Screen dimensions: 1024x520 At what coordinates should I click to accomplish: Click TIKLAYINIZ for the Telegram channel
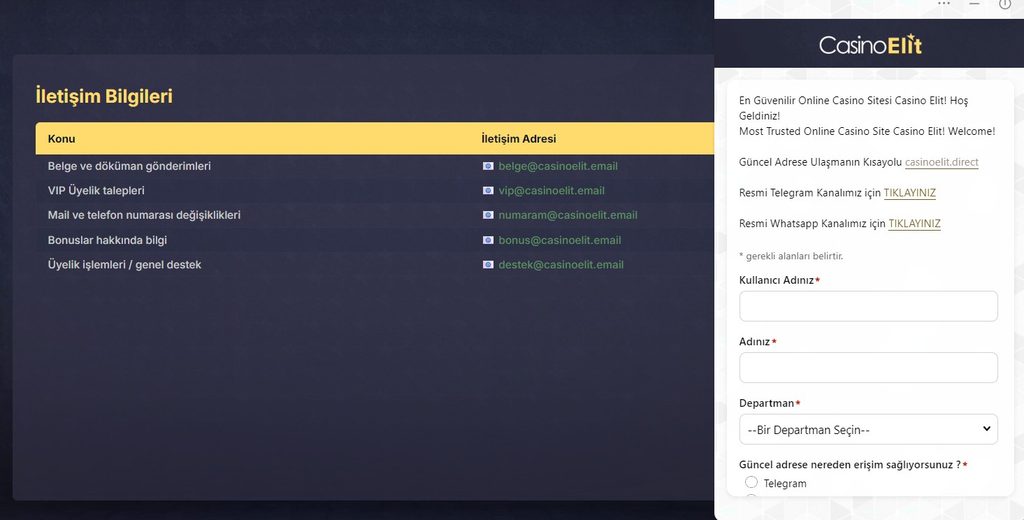[909, 193]
